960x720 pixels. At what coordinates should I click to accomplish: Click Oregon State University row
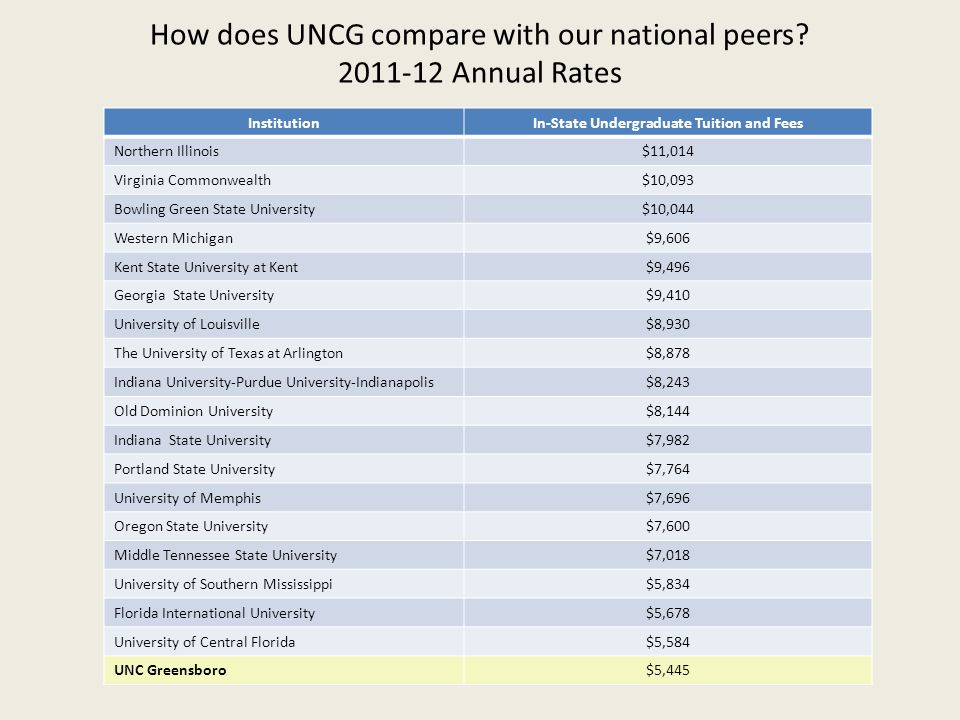click(x=488, y=526)
